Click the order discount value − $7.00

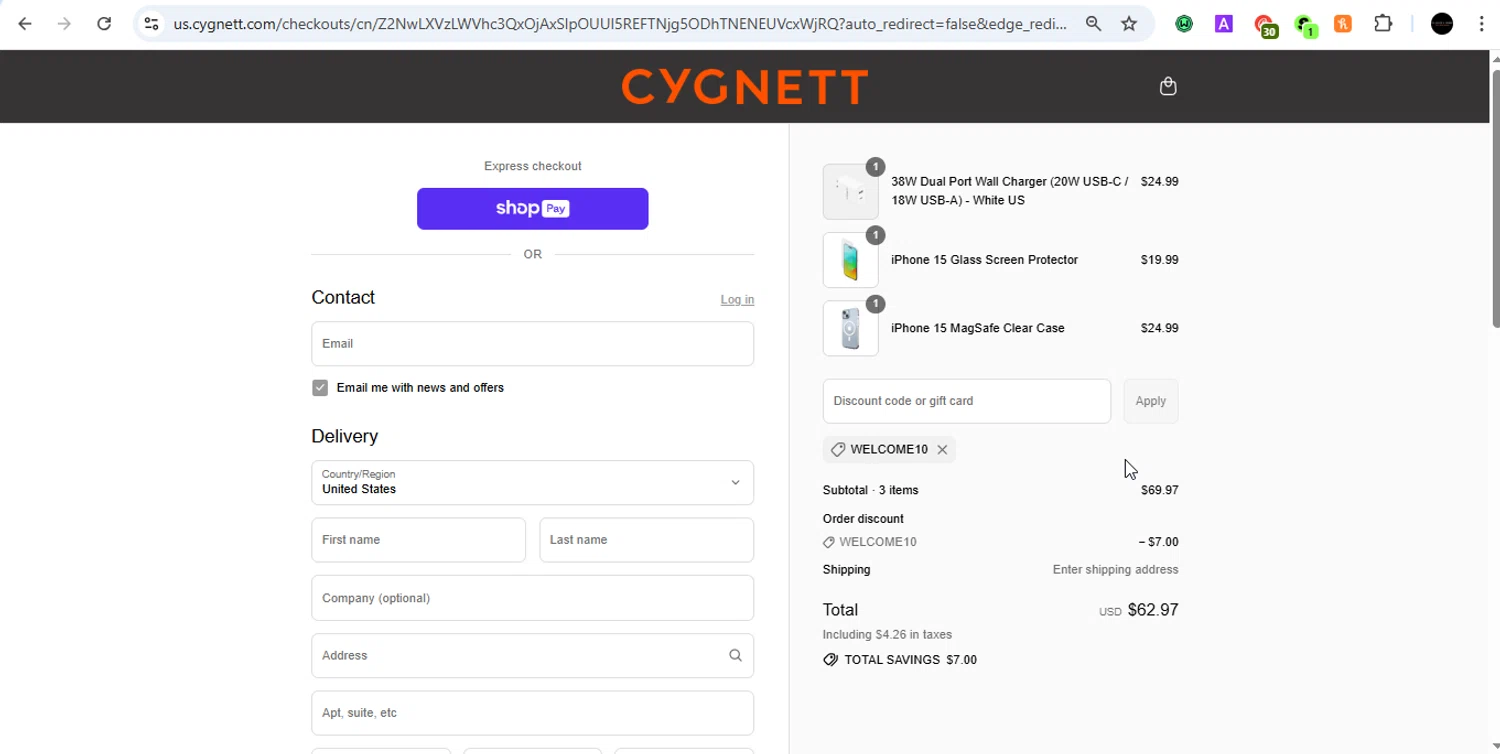click(x=1158, y=542)
